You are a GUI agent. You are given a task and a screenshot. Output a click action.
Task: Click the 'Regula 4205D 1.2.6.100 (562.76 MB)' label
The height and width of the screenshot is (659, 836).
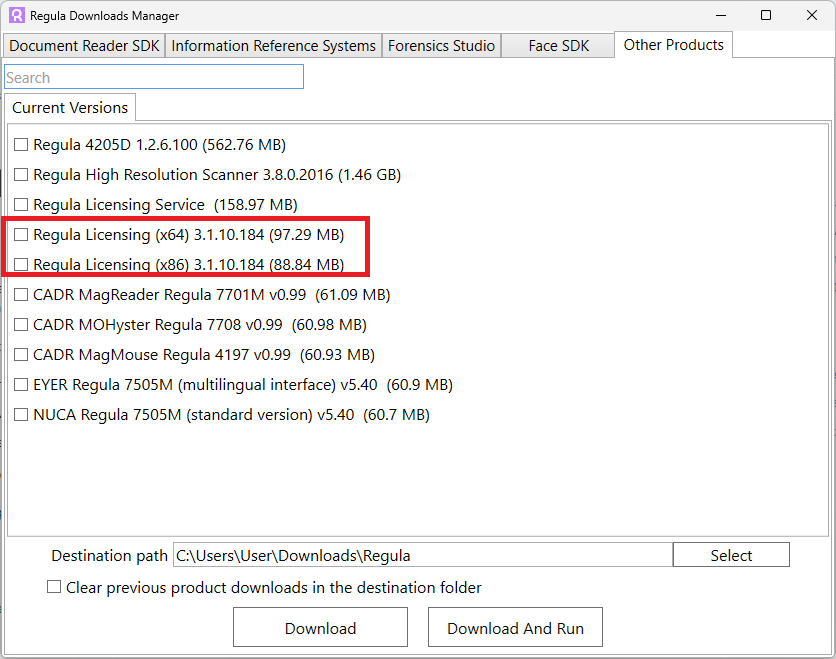click(x=159, y=144)
